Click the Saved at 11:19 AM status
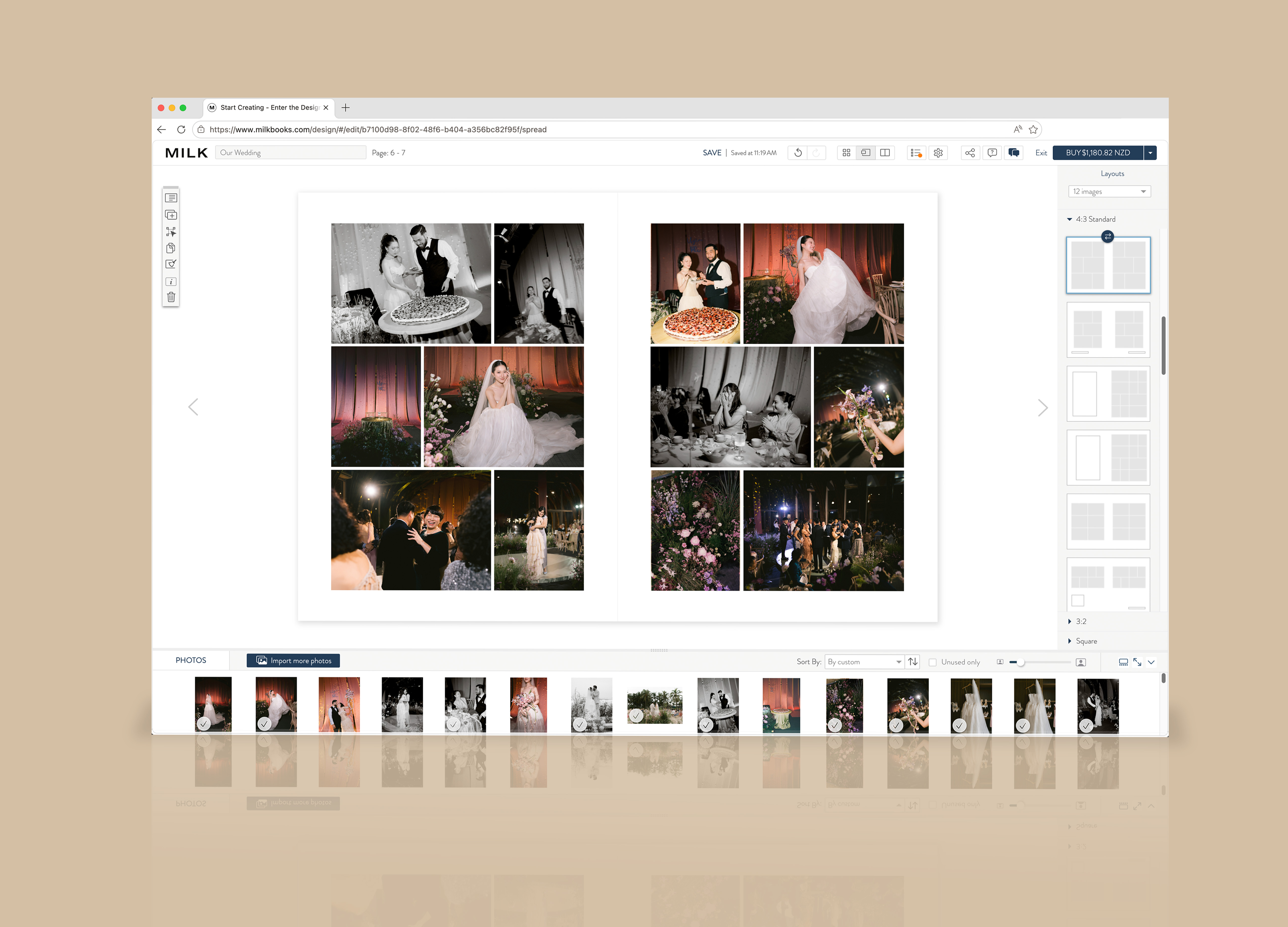The image size is (1288, 927). point(753,153)
